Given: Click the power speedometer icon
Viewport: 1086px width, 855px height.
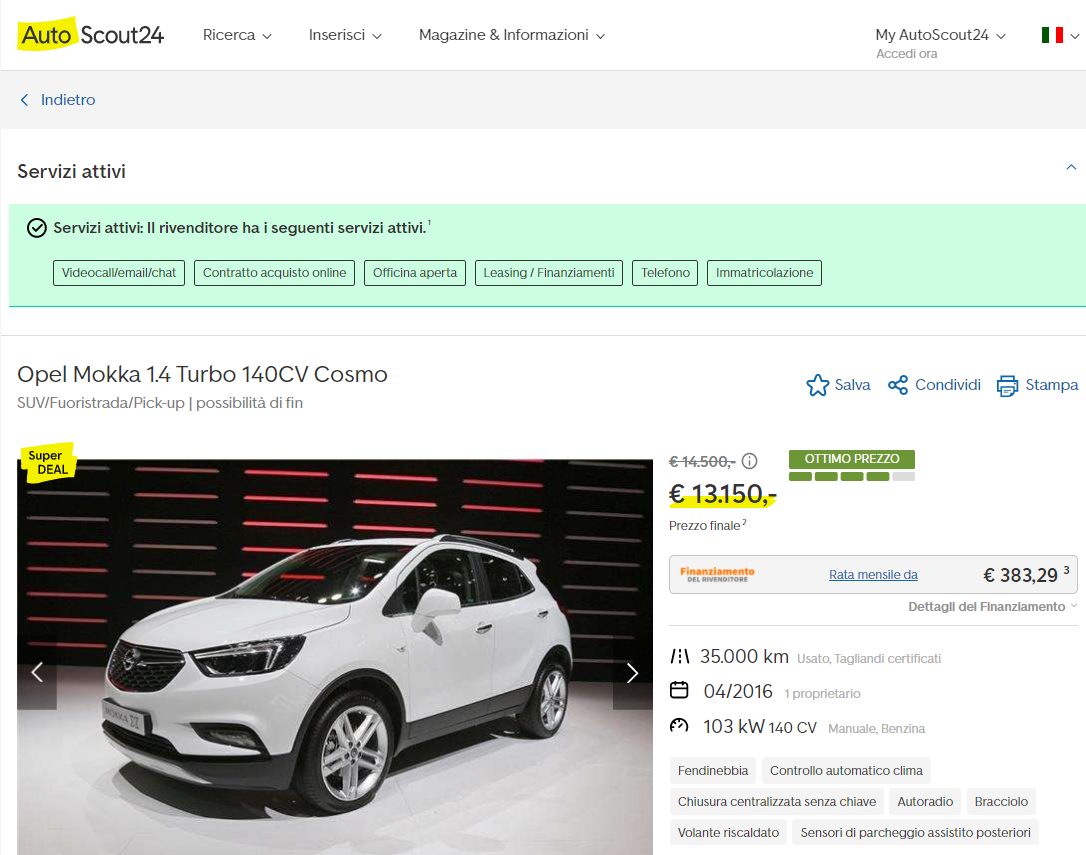Looking at the screenshot, I should [679, 725].
